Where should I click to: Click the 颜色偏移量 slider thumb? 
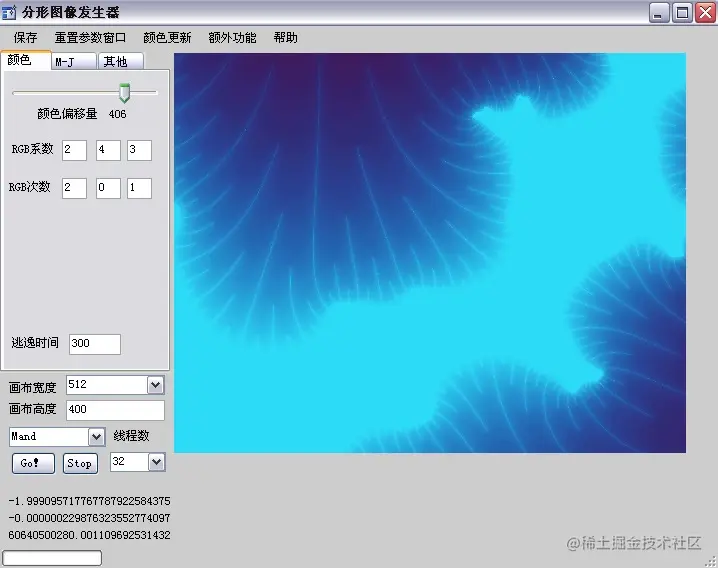pyautogui.click(x=124, y=93)
